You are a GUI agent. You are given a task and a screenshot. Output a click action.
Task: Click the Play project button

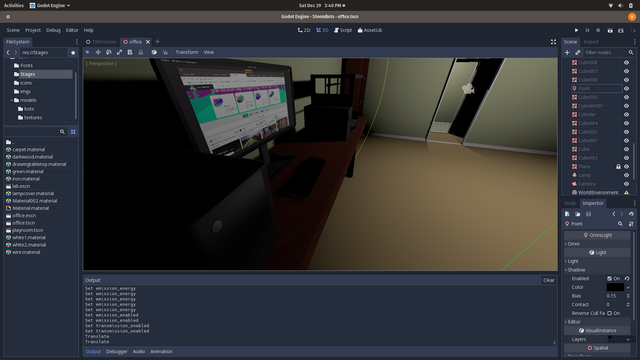pos(576,30)
